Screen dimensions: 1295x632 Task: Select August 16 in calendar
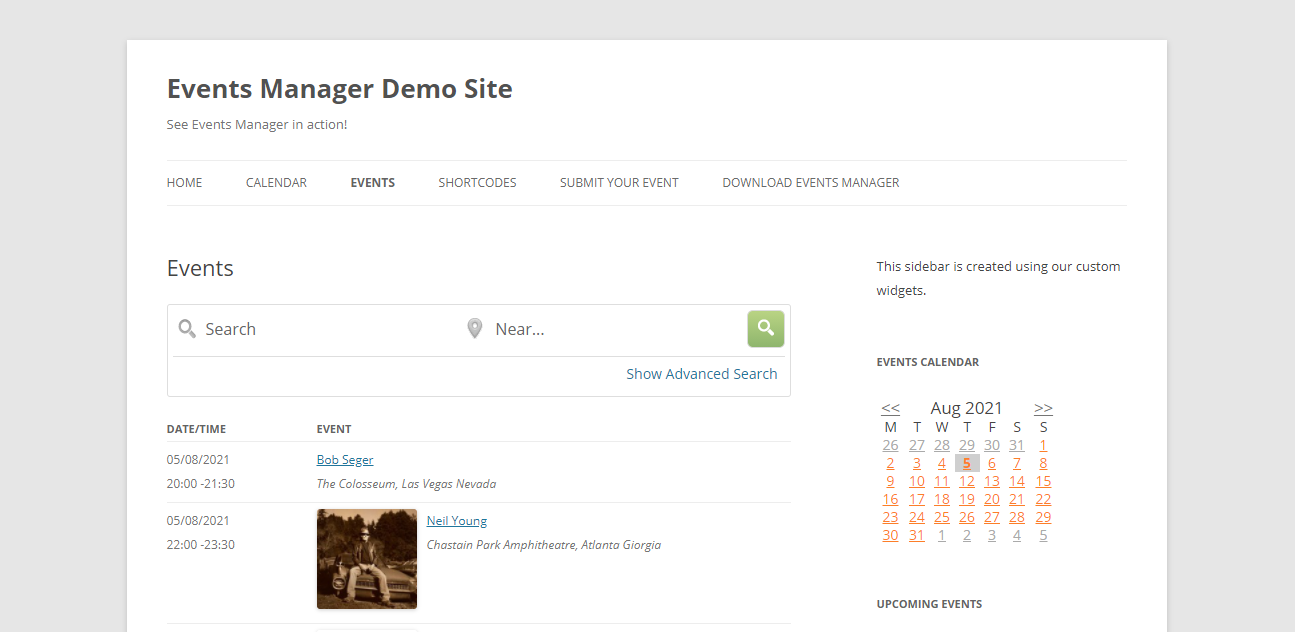pyautogui.click(x=890, y=499)
